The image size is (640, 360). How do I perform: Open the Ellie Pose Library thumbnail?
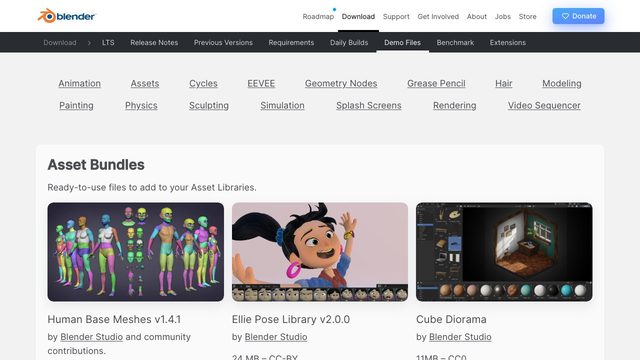(x=320, y=252)
